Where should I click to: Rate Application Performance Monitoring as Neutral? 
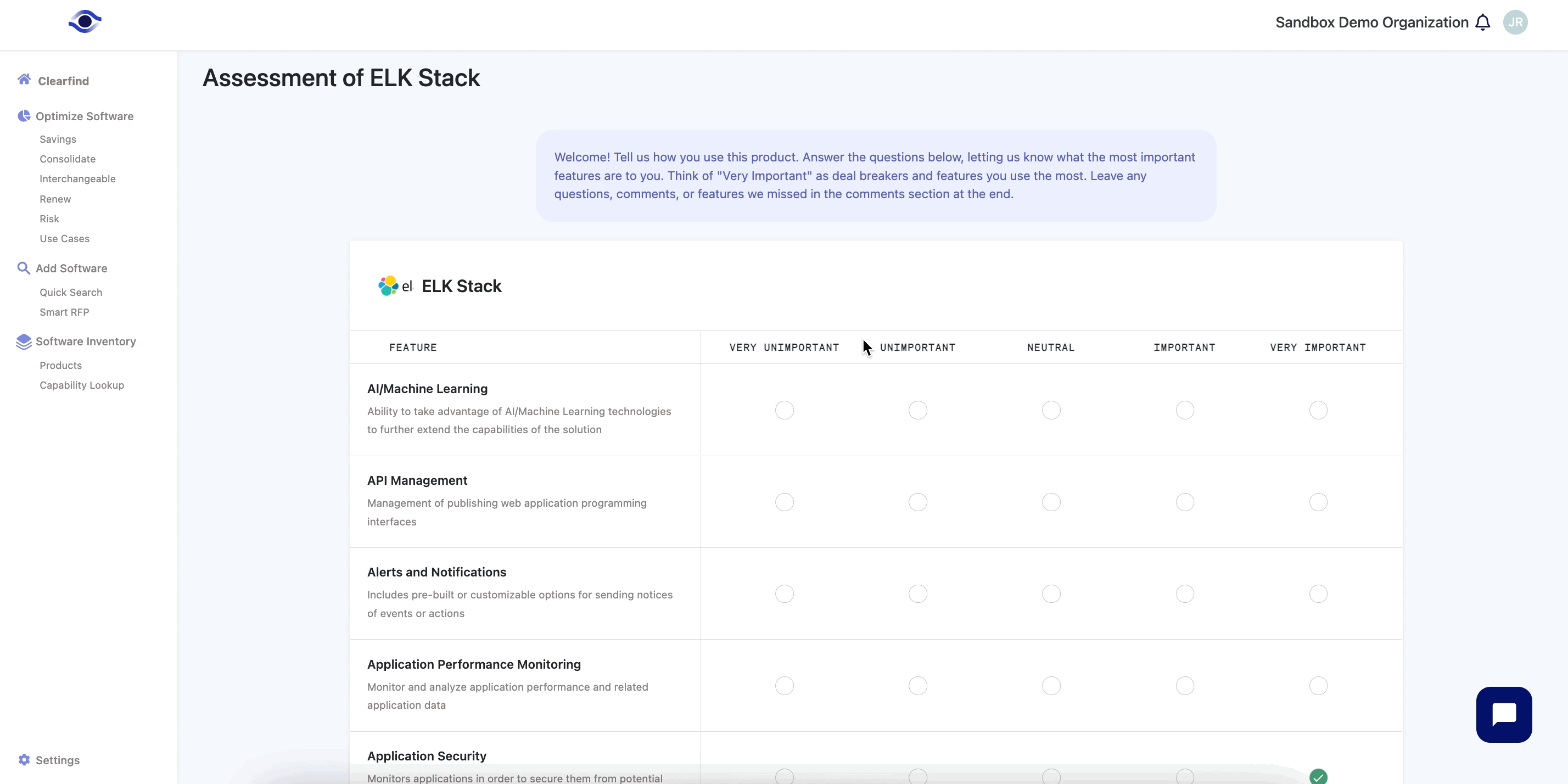click(1051, 686)
